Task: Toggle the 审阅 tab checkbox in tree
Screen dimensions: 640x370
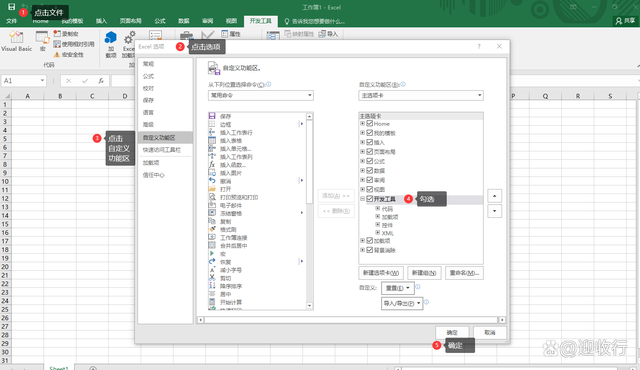Action: coord(369,179)
